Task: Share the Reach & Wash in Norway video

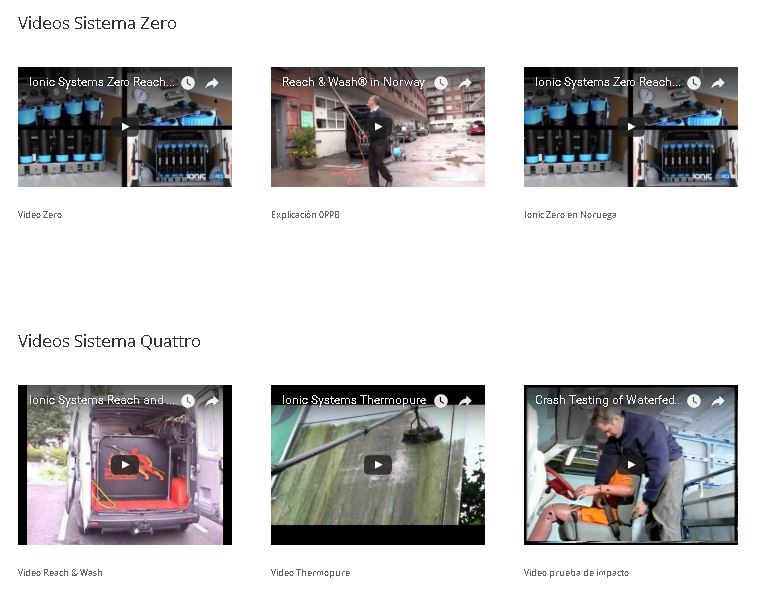Action: pos(465,83)
